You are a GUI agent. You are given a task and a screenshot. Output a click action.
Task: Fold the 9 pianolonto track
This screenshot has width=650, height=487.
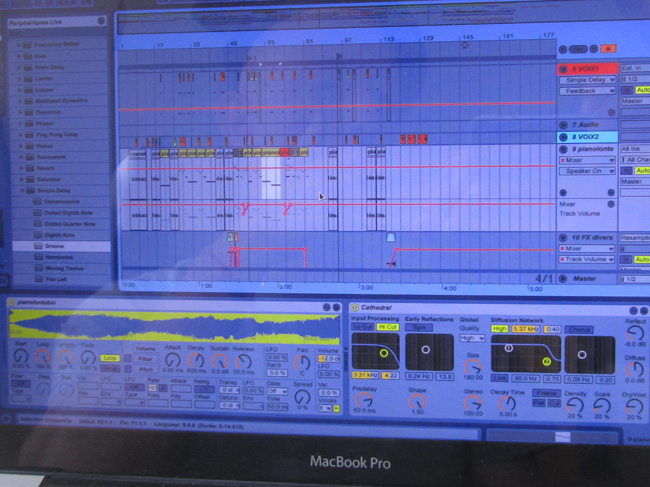pos(563,149)
